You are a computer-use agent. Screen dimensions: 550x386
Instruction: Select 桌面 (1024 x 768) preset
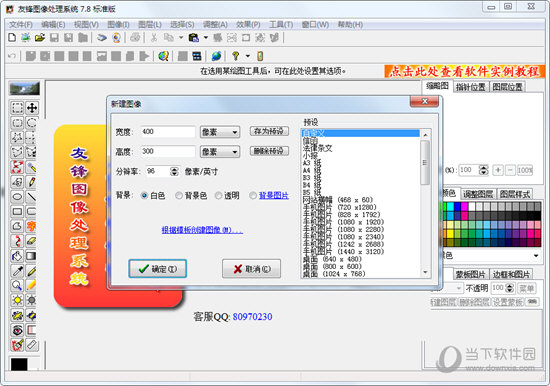[334, 274]
